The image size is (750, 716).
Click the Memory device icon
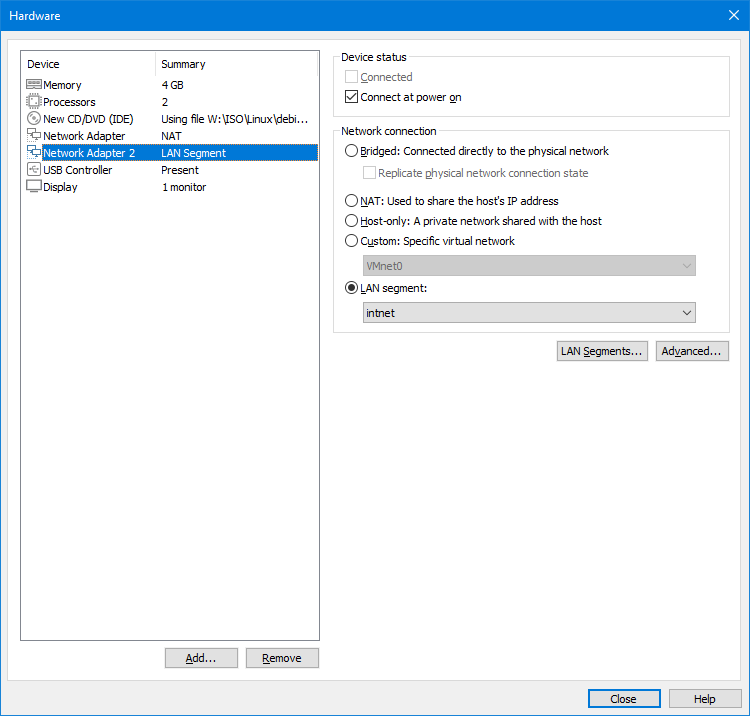pyautogui.click(x=33, y=85)
